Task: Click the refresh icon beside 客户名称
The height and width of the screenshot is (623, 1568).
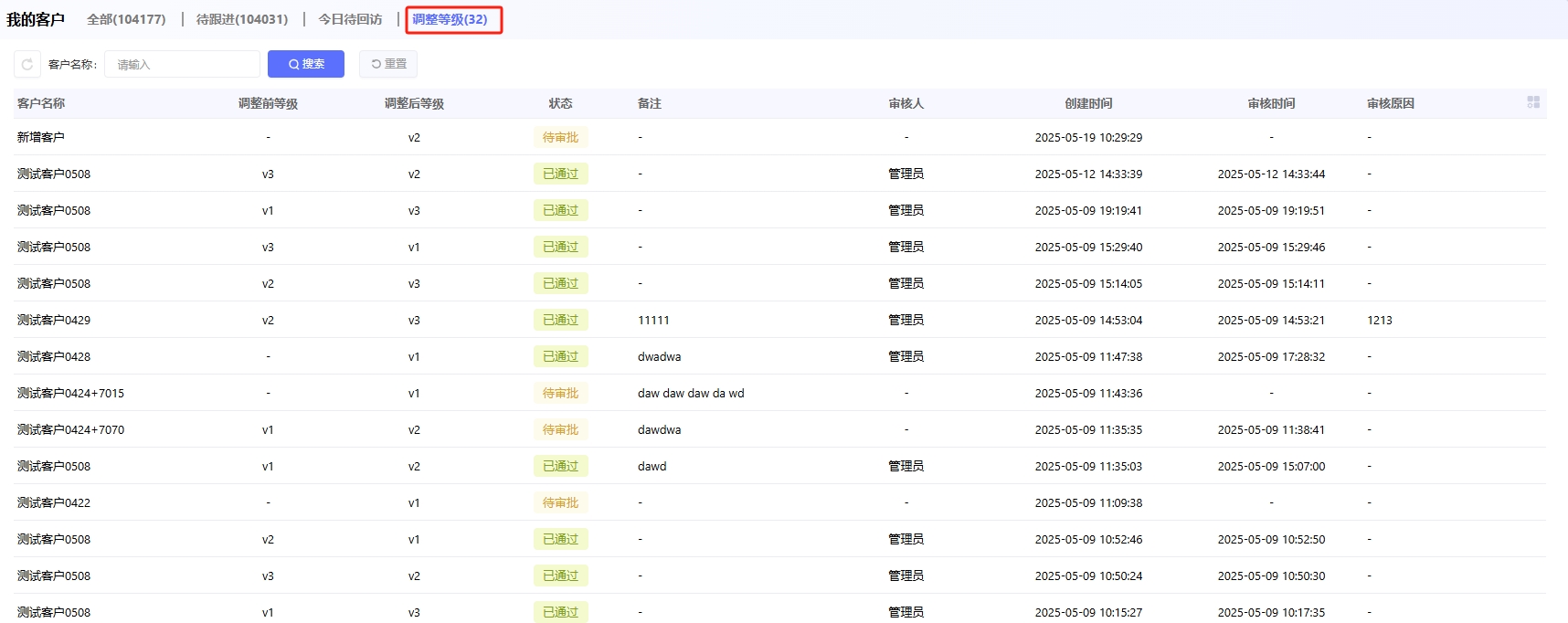Action: [x=27, y=64]
